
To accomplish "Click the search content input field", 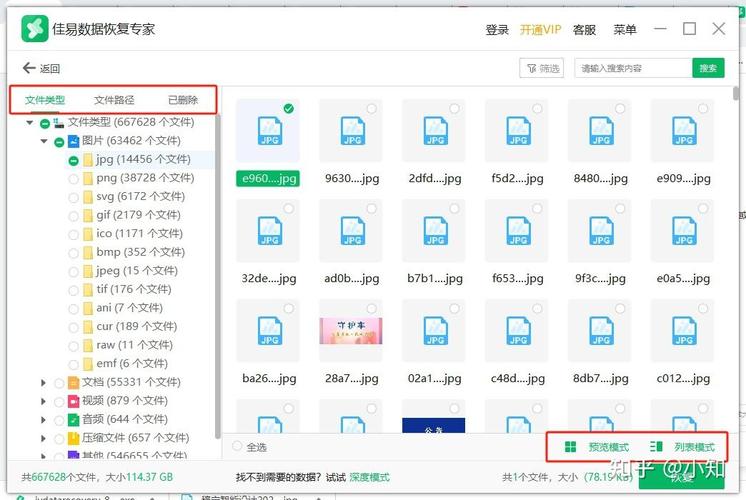I will click(633, 68).
